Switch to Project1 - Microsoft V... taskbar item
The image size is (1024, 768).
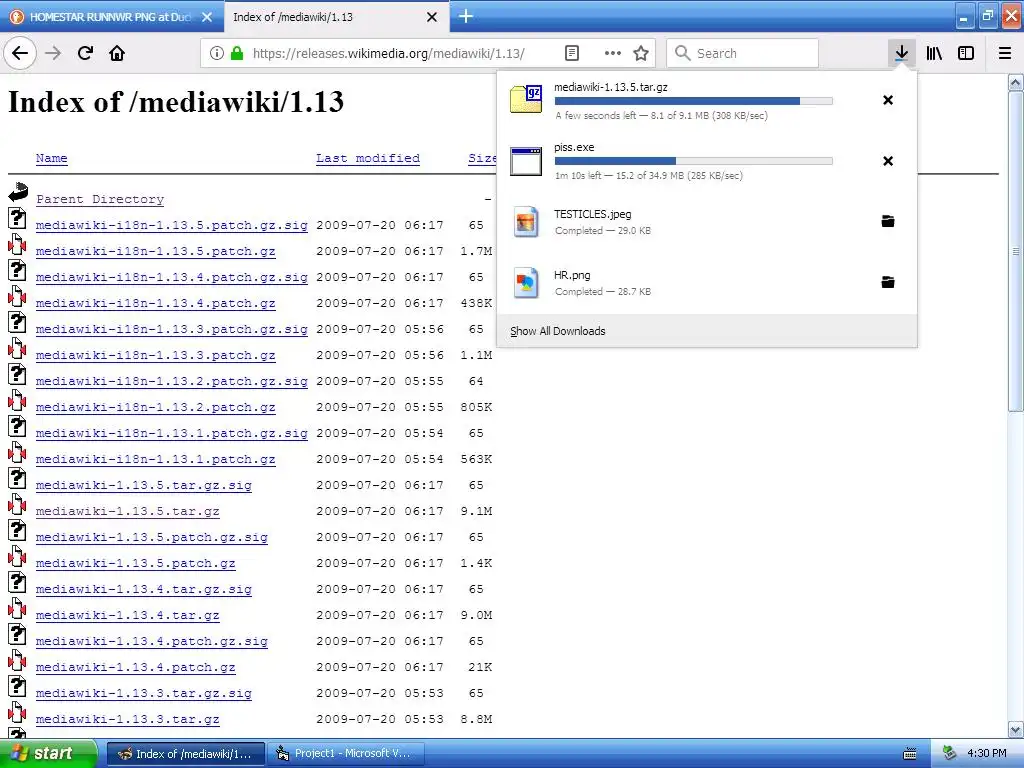tap(346, 754)
